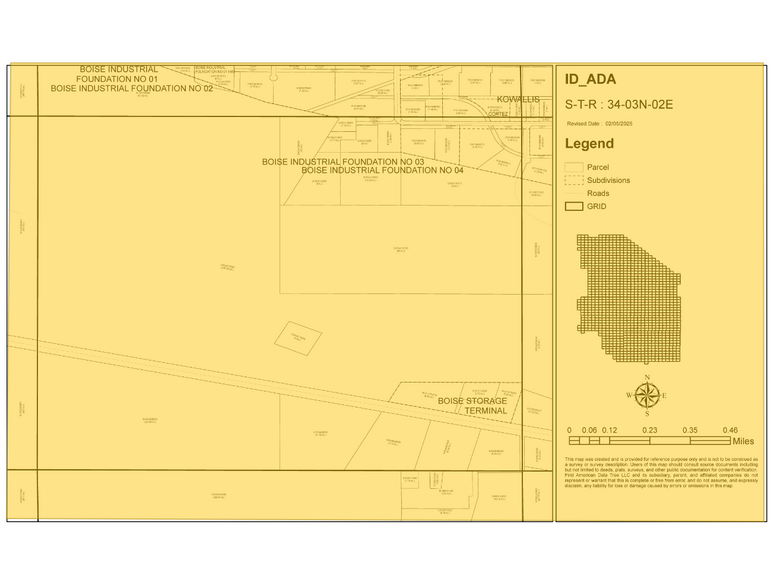
Task: Click the Roads legend line symbol
Action: click(x=574, y=193)
